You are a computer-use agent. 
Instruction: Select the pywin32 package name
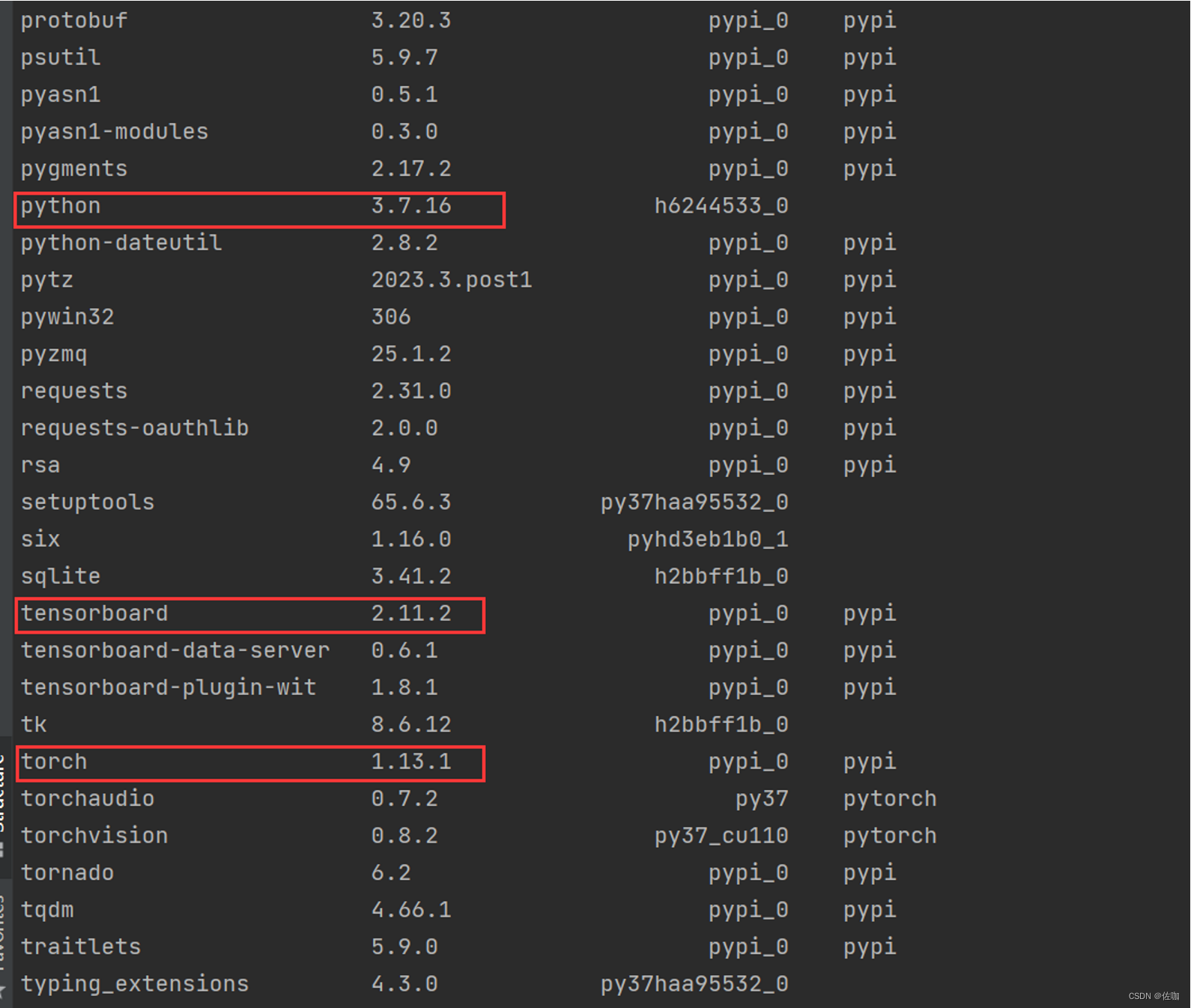click(67, 318)
